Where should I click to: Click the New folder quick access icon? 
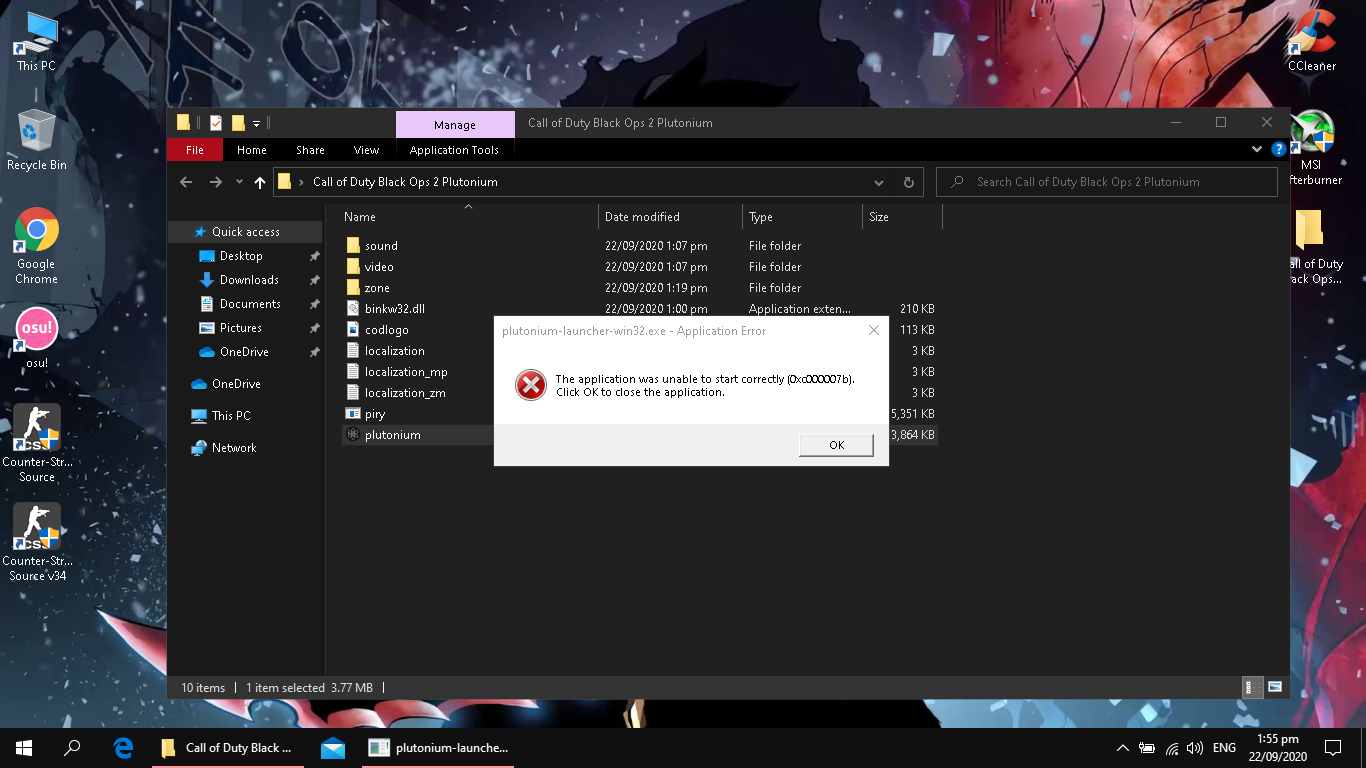coord(238,123)
